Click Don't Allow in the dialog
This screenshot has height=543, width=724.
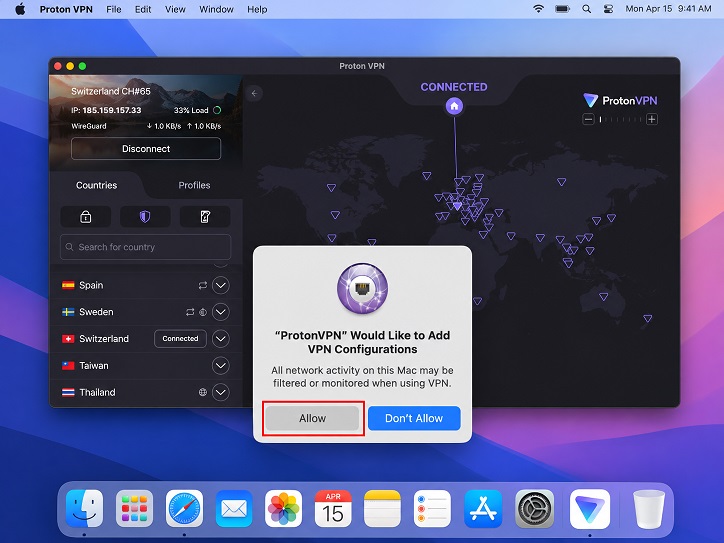414,418
